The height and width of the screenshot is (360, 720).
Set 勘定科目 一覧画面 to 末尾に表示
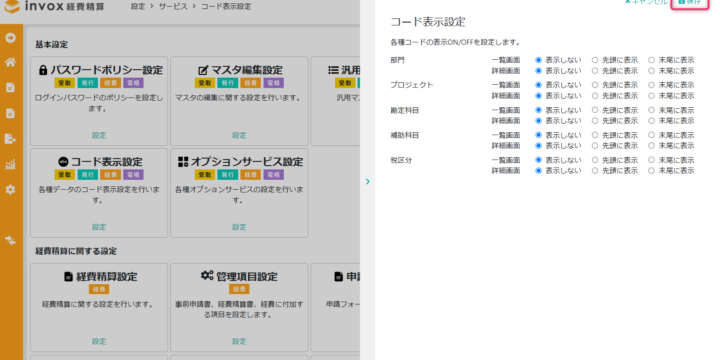(652, 110)
